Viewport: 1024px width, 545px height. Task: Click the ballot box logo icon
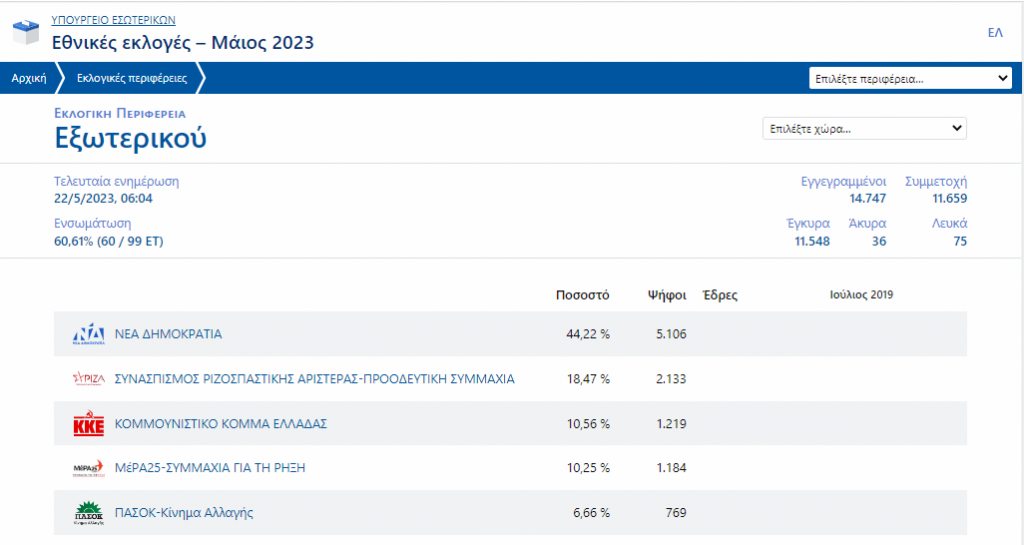tap(26, 33)
